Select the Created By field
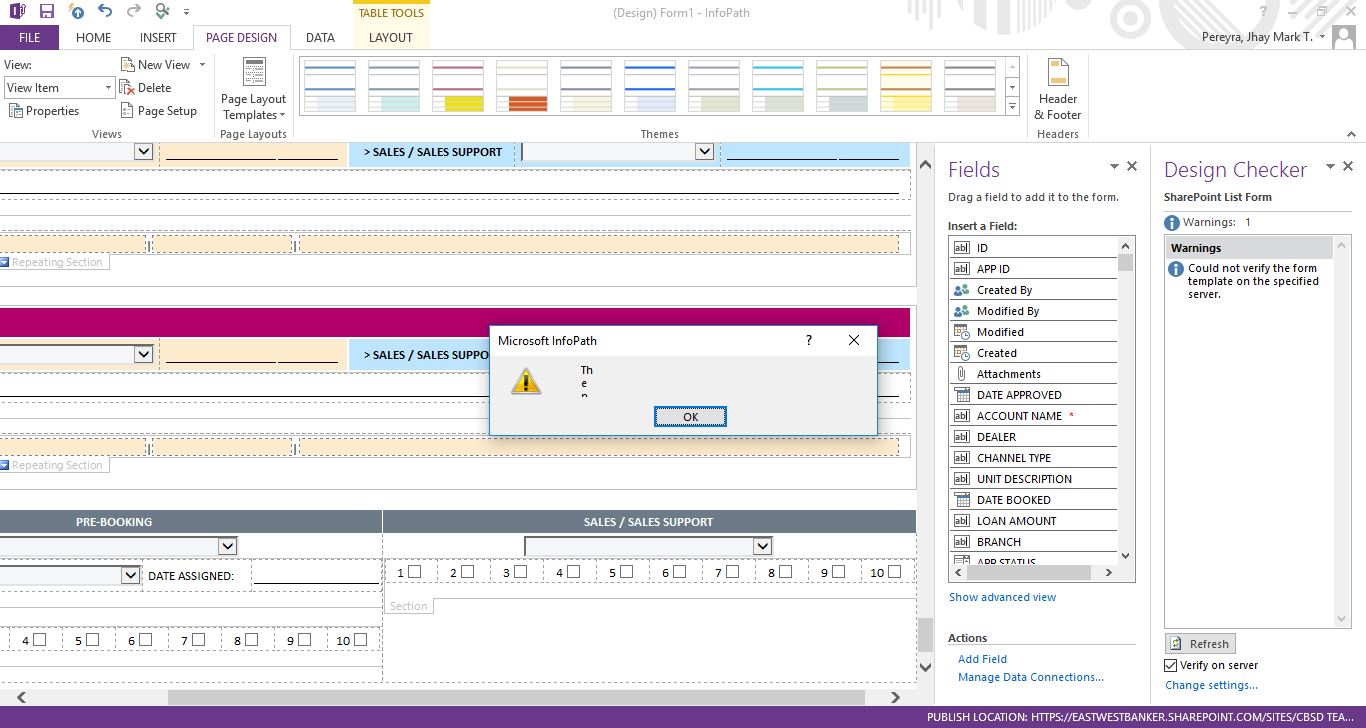The image size is (1366, 728). point(1033,290)
